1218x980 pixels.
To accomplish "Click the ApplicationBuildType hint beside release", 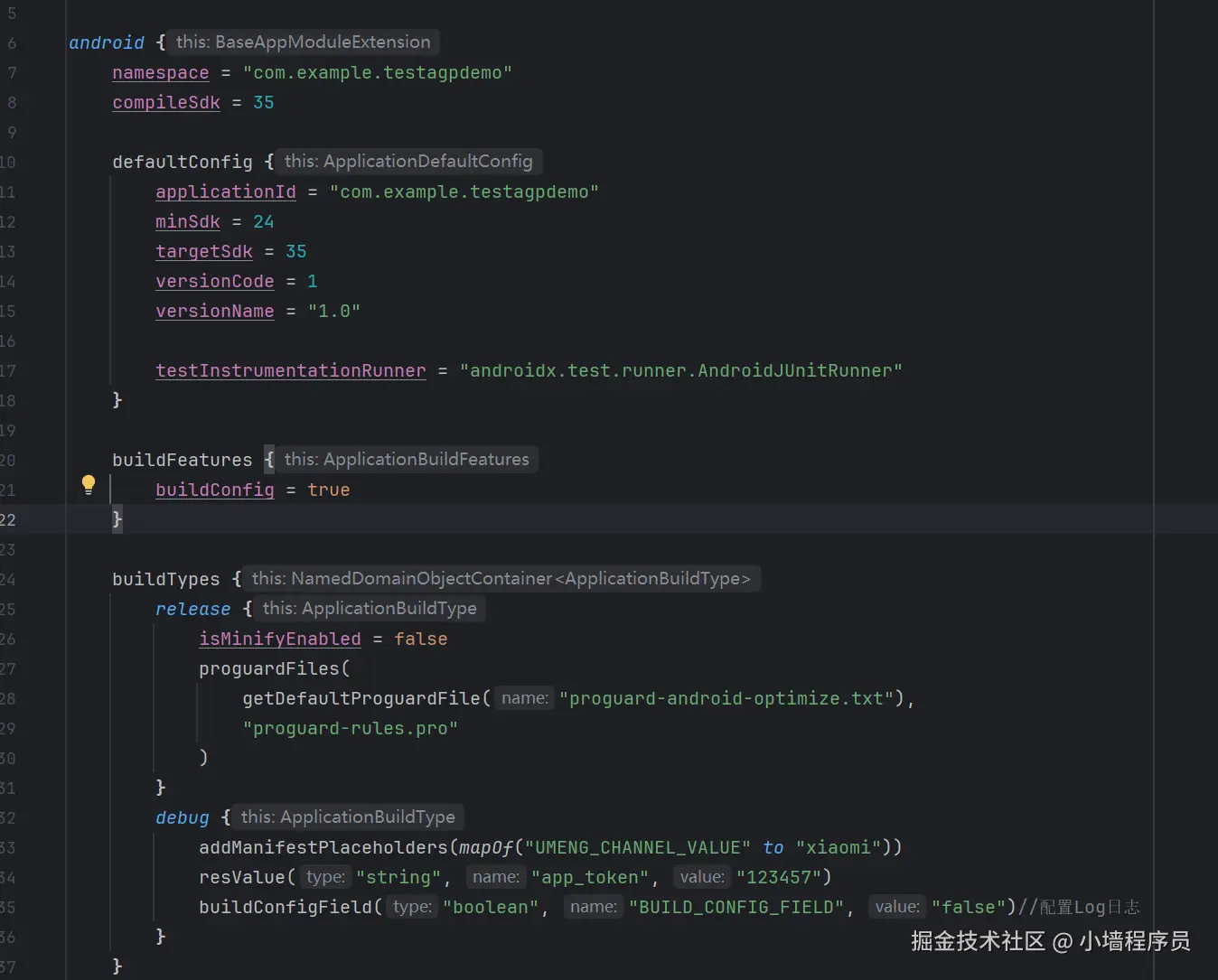I will coord(370,608).
